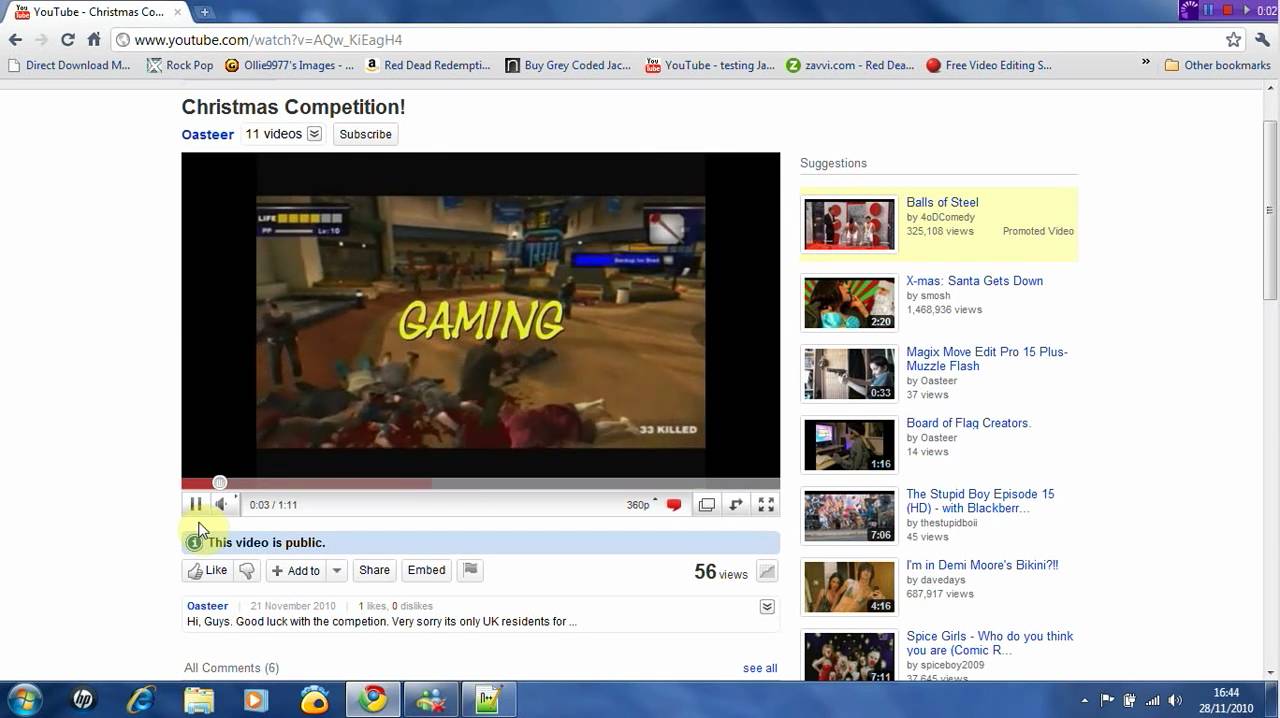Open the media player taskbar icon

[257, 700]
